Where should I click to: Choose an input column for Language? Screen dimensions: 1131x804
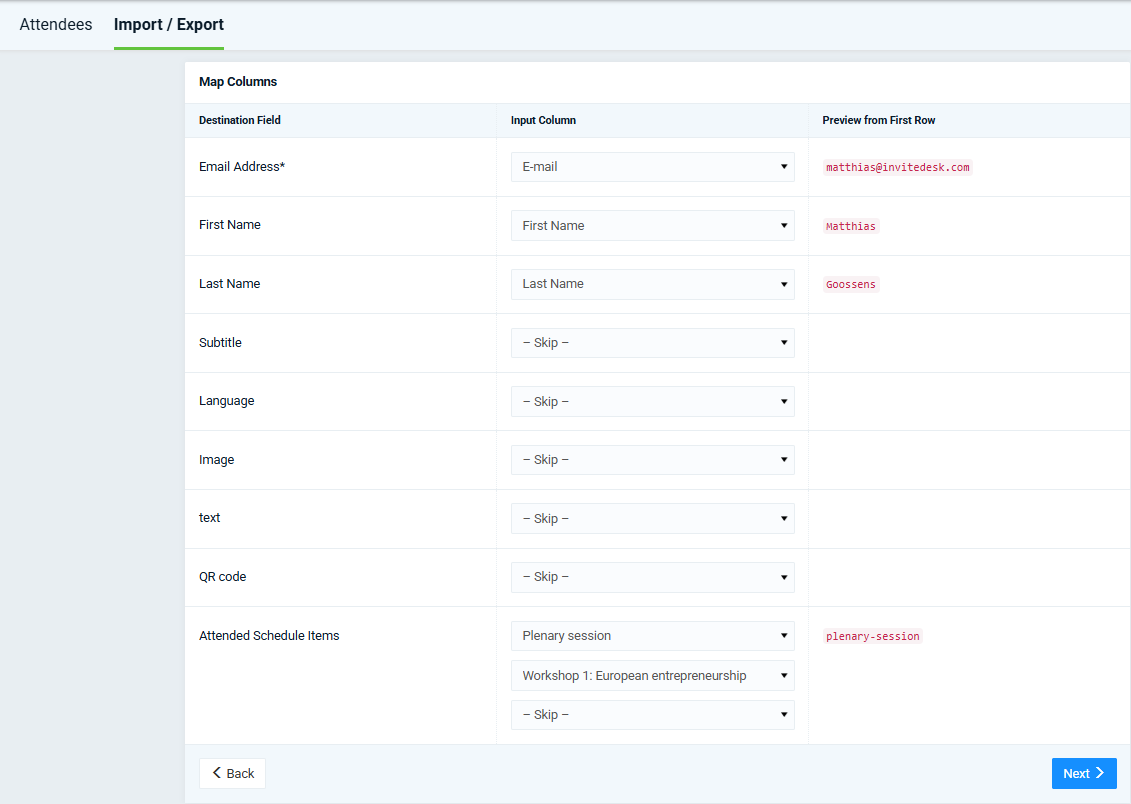652,402
